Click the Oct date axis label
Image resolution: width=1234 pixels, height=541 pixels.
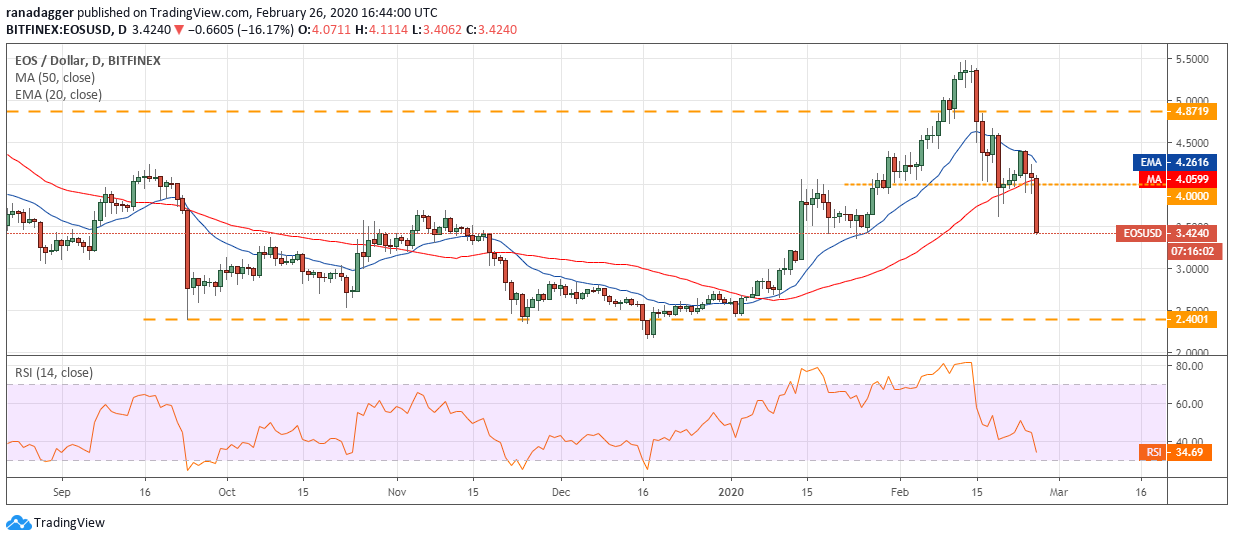[226, 492]
